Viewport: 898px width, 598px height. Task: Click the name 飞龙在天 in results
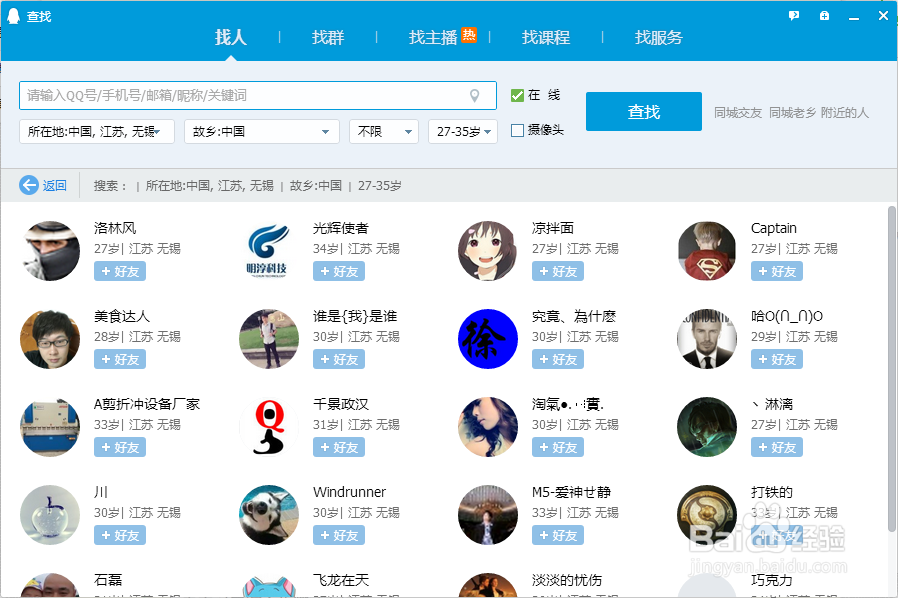tap(341, 580)
